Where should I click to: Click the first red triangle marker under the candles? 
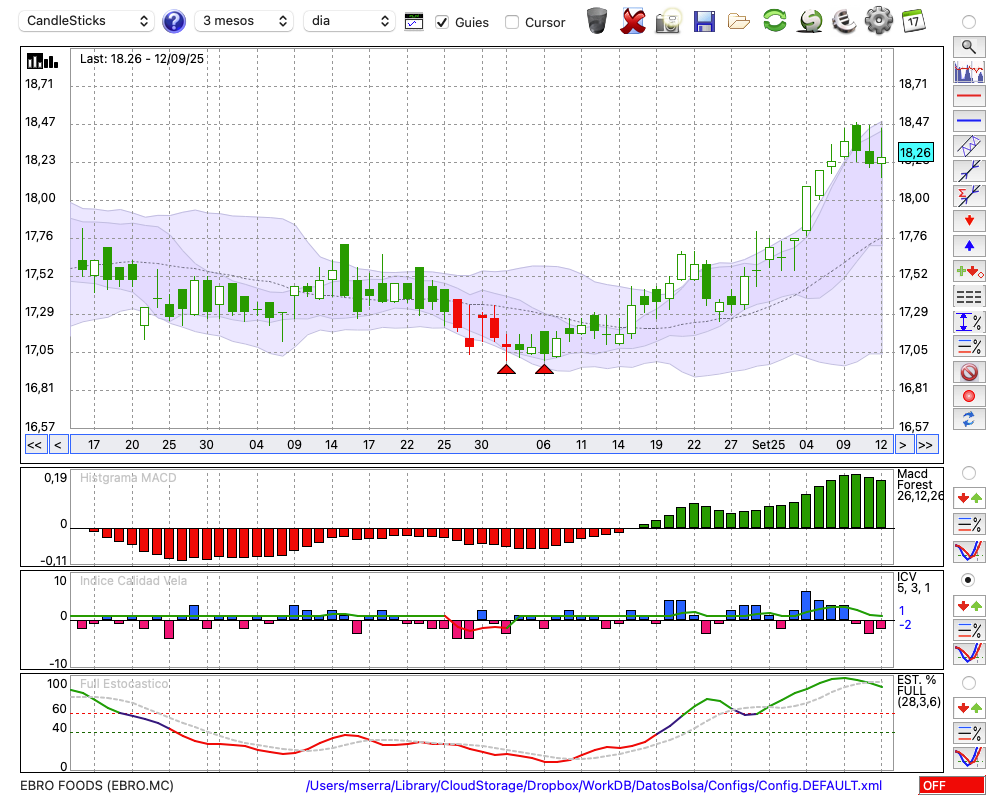click(x=506, y=369)
